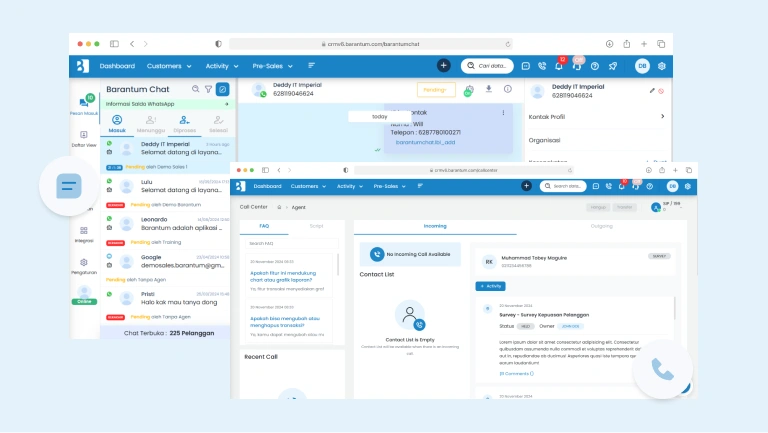Click blue compose icon in Barantum Chat header
Screen dimensions: 768x433
pyautogui.click(x=222, y=89)
